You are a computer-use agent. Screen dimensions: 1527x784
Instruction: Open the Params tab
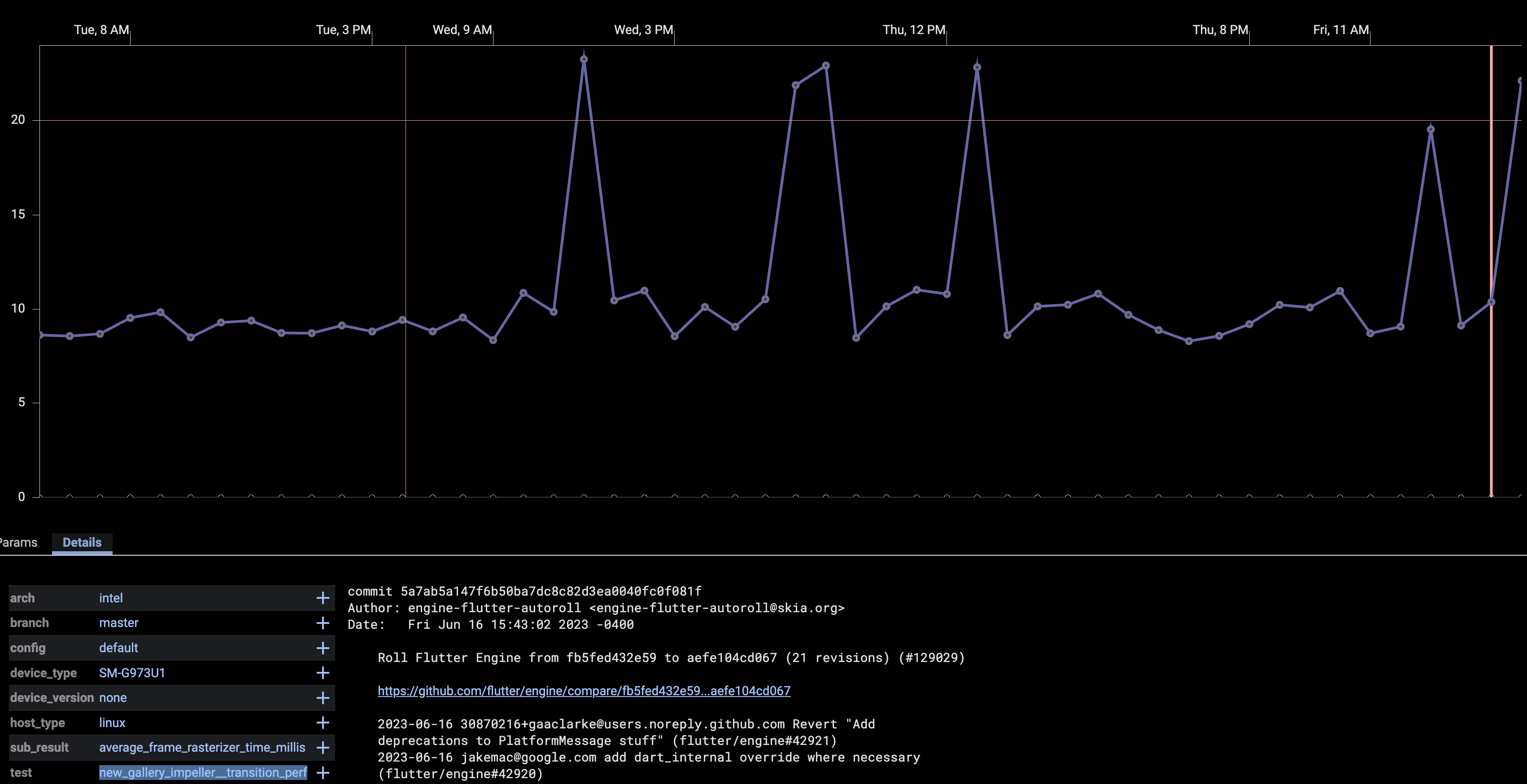pyautogui.click(x=18, y=542)
